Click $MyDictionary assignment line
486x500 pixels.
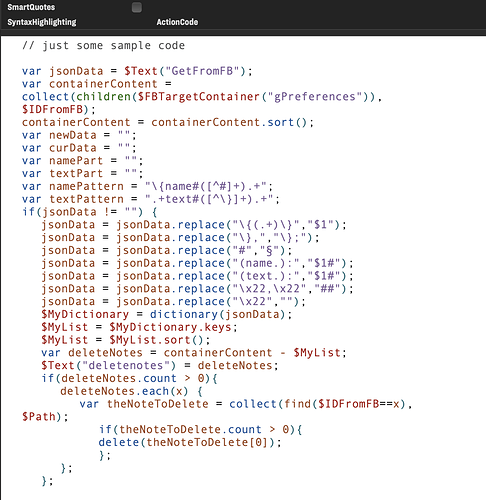(x=166, y=314)
